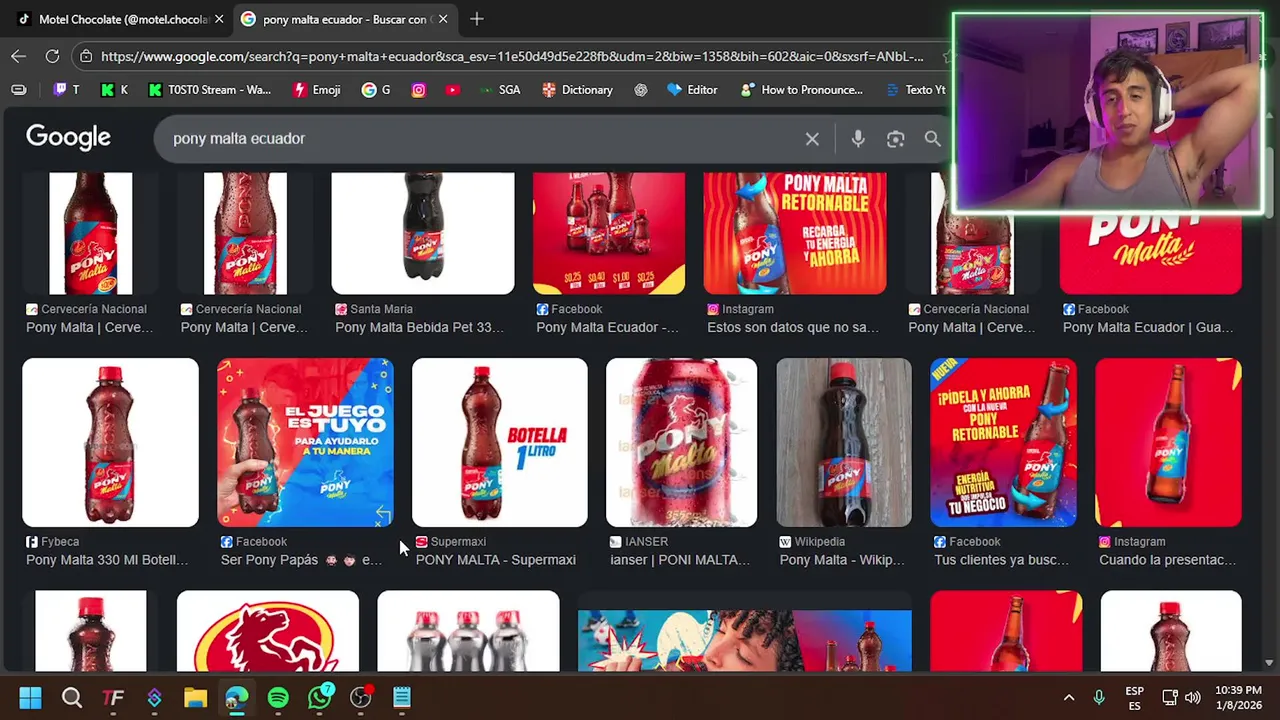Image resolution: width=1280 pixels, height=720 pixels.
Task: Open the Texto Yt bookmark
Action: 916,90
